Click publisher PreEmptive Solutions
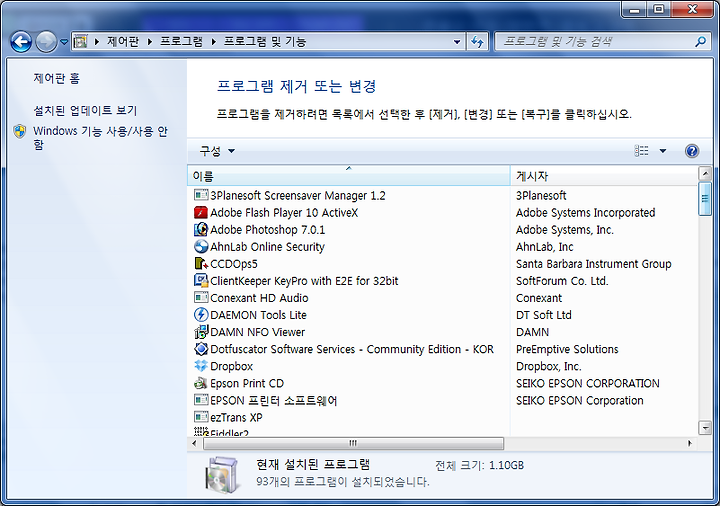The image size is (720, 506). [x=567, y=349]
